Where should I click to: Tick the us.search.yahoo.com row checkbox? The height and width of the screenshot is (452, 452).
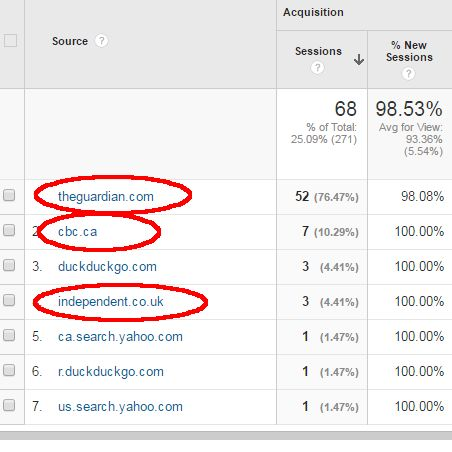click(9, 405)
